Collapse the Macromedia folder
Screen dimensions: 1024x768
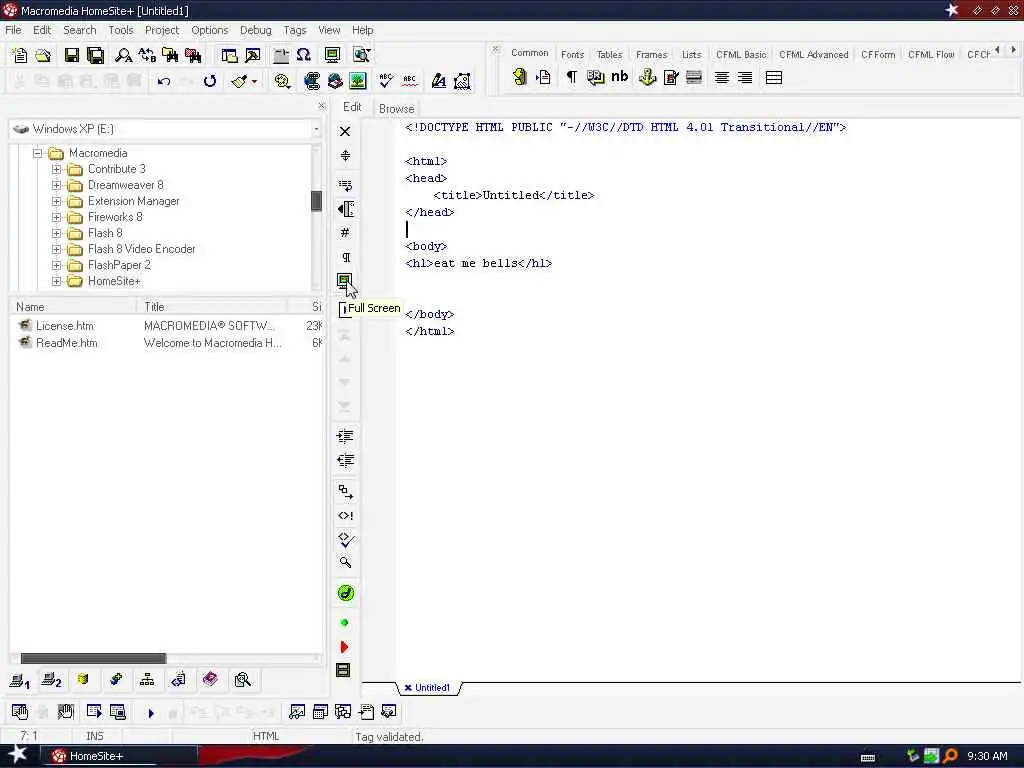tap(38, 153)
